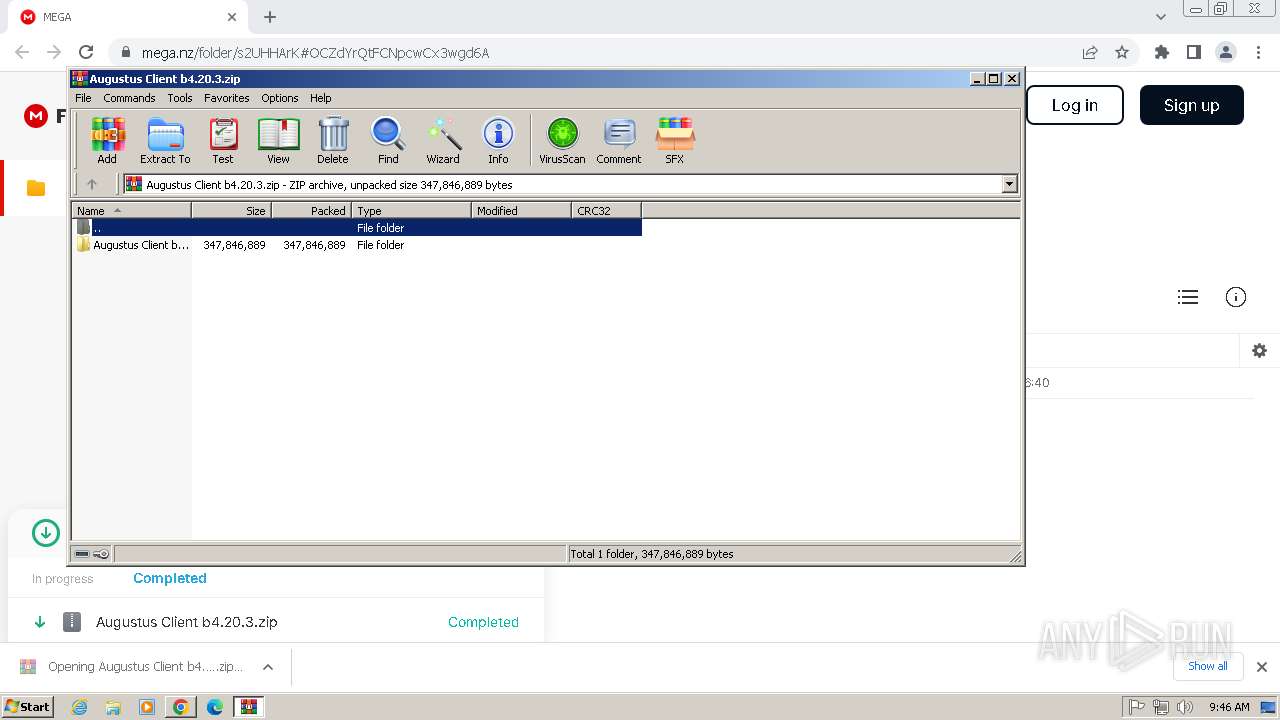The height and width of the screenshot is (720, 1280).
Task: Open the Options menu
Action: pyautogui.click(x=280, y=98)
